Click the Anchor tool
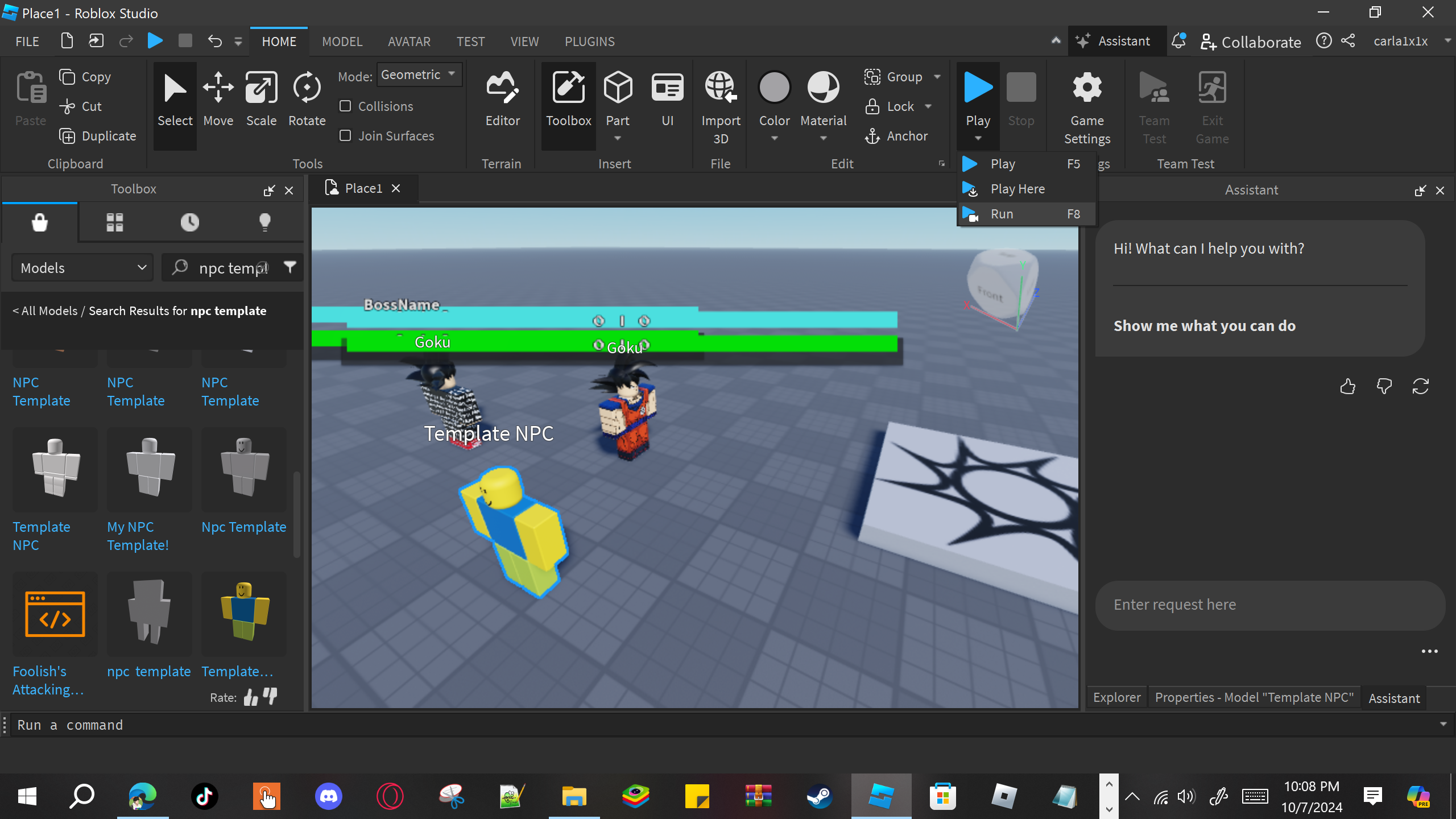The height and width of the screenshot is (819, 1456). (897, 136)
